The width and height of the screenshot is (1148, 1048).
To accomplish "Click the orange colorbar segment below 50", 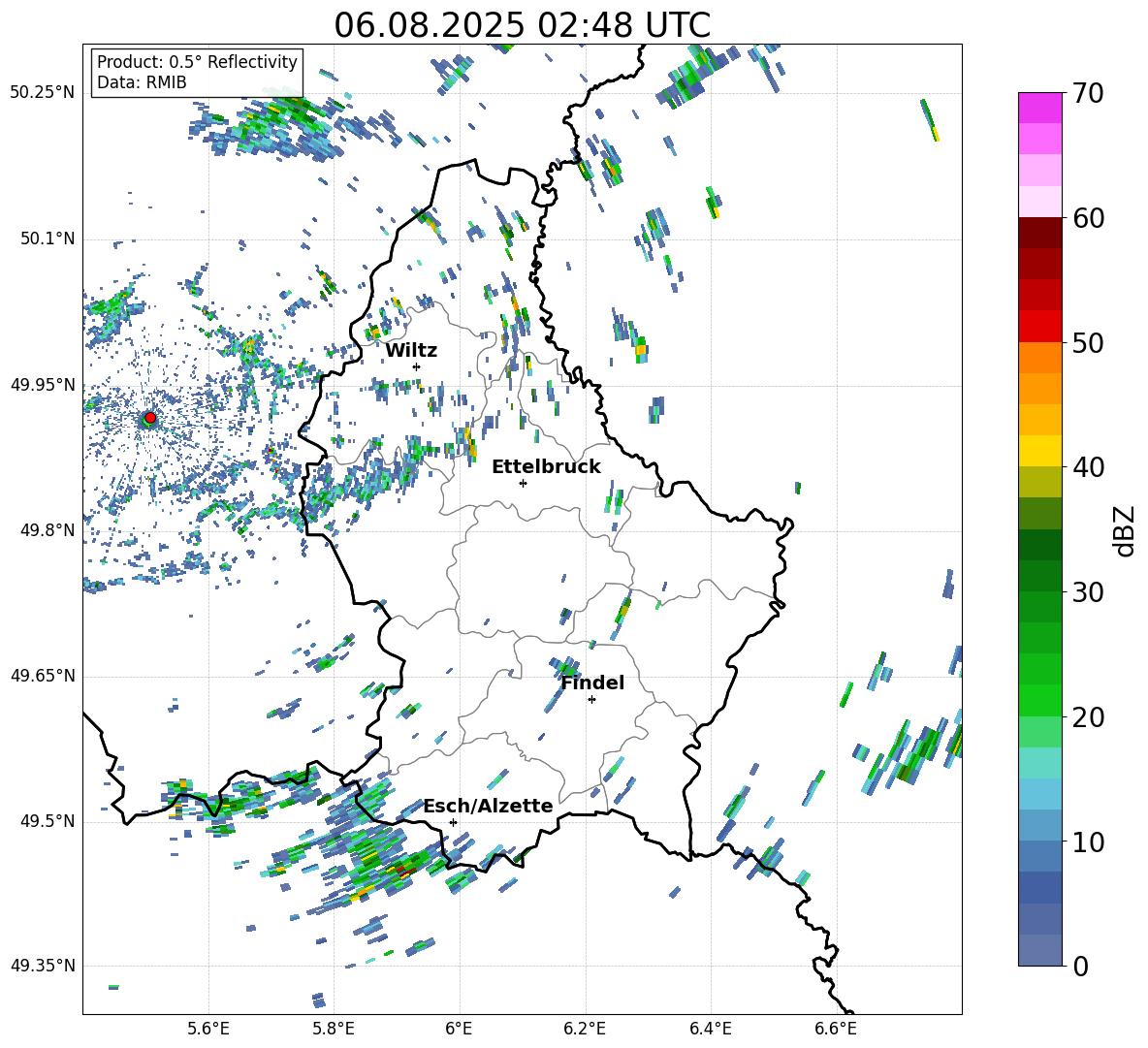I will pyautogui.click(x=1040, y=358).
